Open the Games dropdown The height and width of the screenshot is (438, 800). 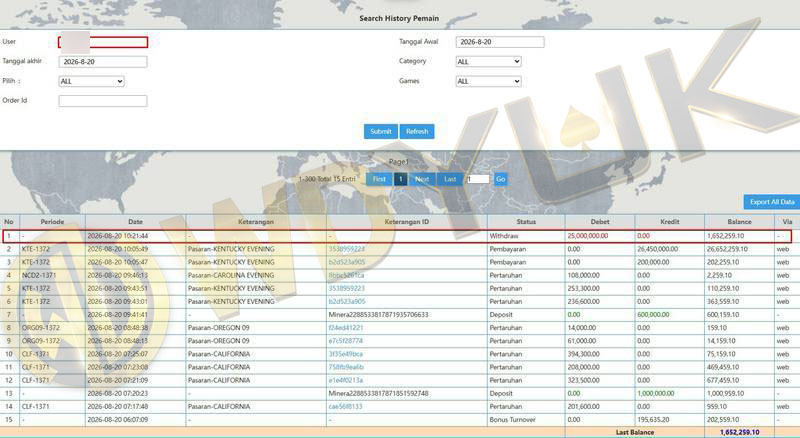pyautogui.click(x=488, y=81)
